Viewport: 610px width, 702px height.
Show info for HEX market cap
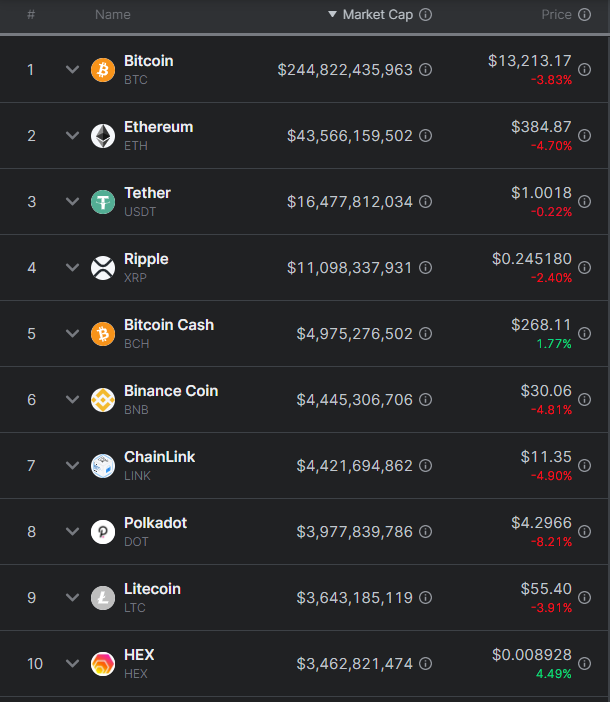426,664
